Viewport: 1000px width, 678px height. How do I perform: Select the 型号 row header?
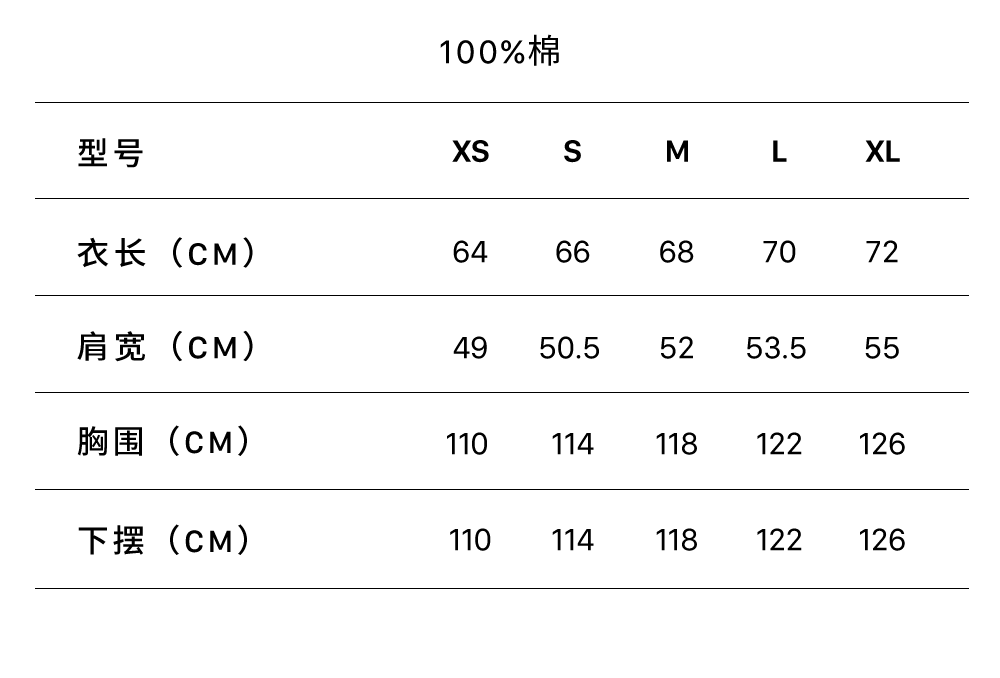[111, 152]
